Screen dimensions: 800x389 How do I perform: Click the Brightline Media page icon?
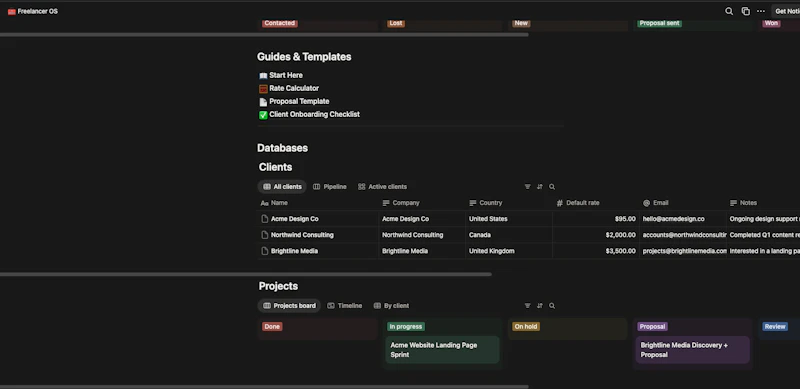[x=264, y=251]
